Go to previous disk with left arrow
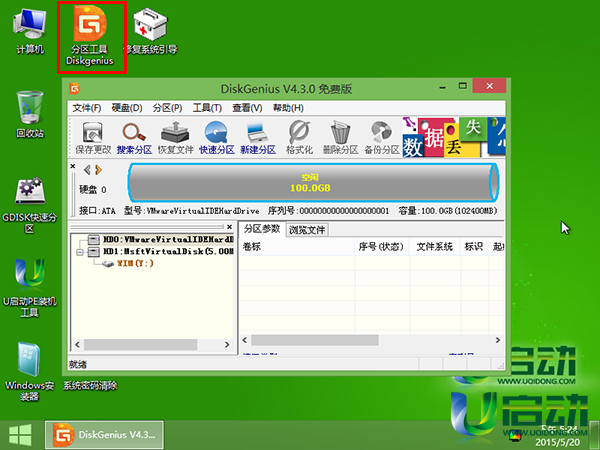Screen dimensions: 600x450 point(87,170)
